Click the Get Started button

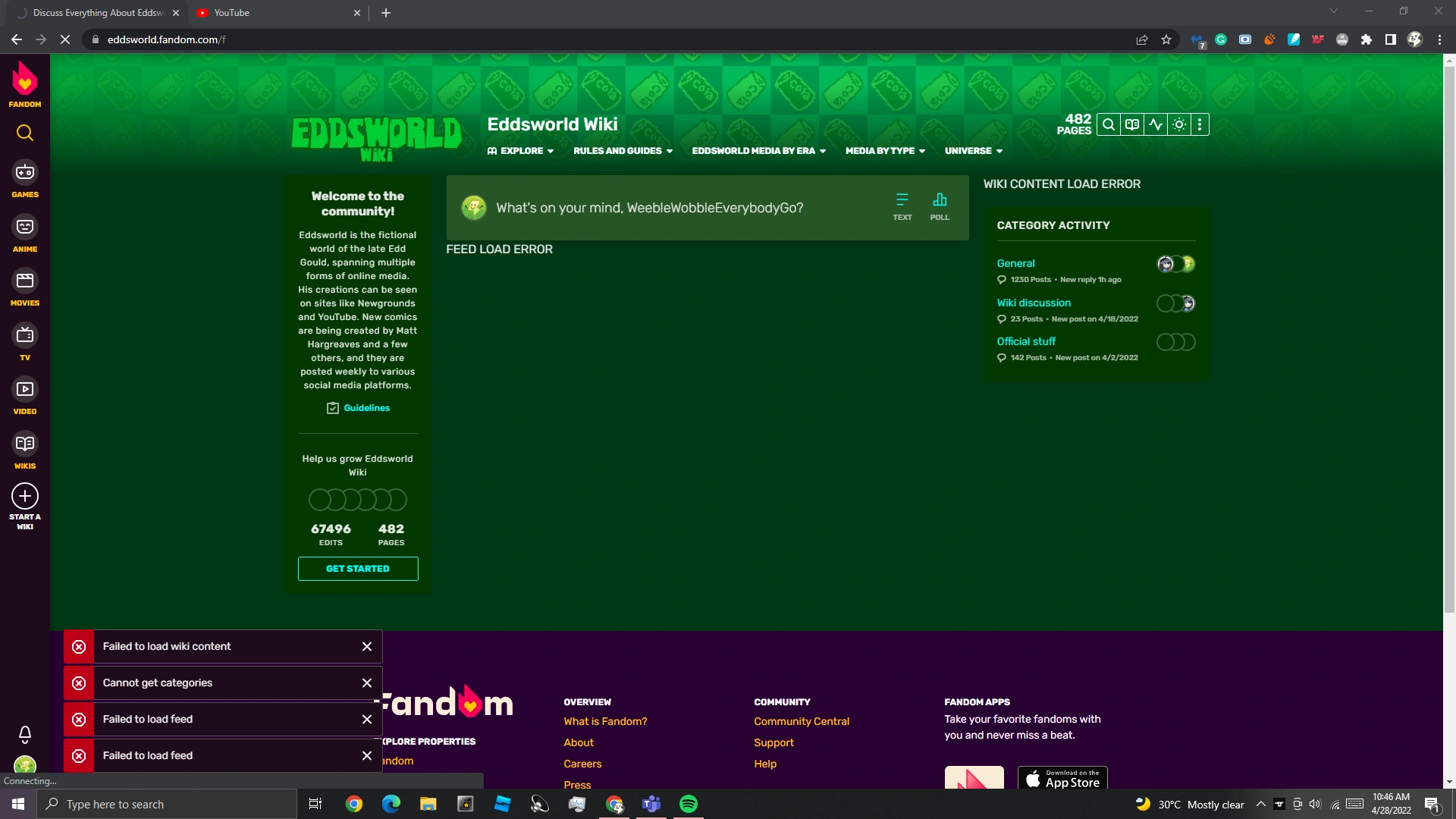pyautogui.click(x=358, y=569)
